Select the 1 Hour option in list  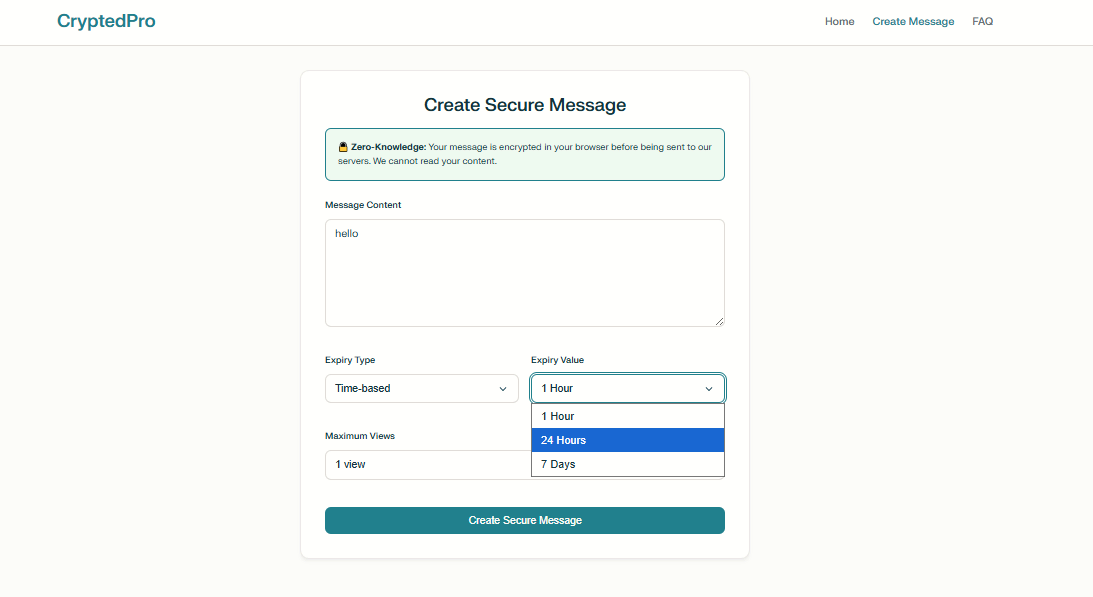(x=627, y=416)
